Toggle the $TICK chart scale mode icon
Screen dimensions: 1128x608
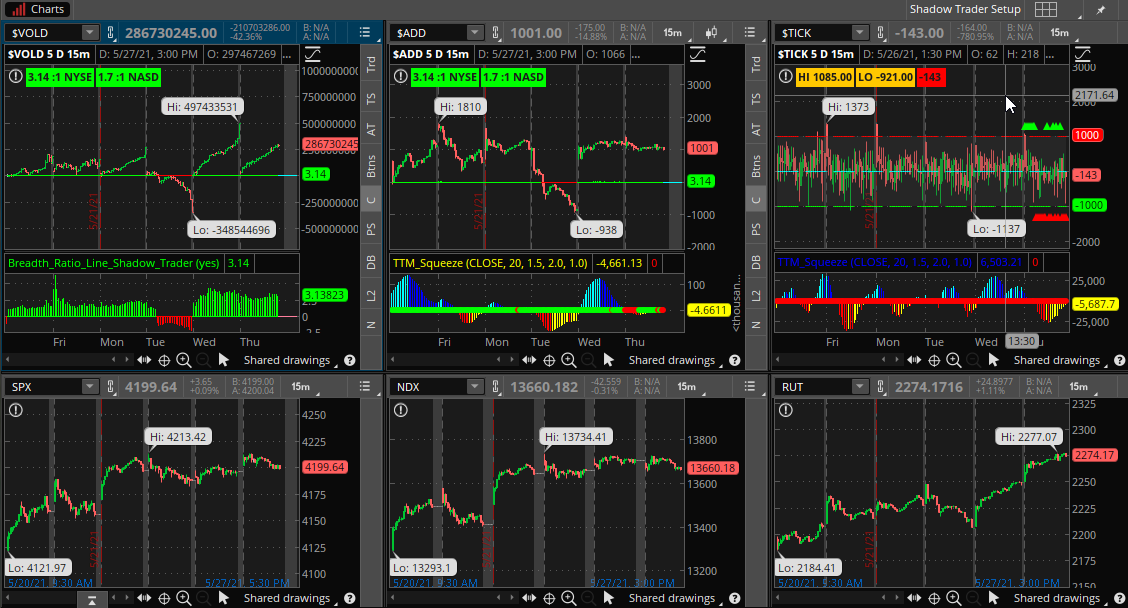(x=1084, y=53)
